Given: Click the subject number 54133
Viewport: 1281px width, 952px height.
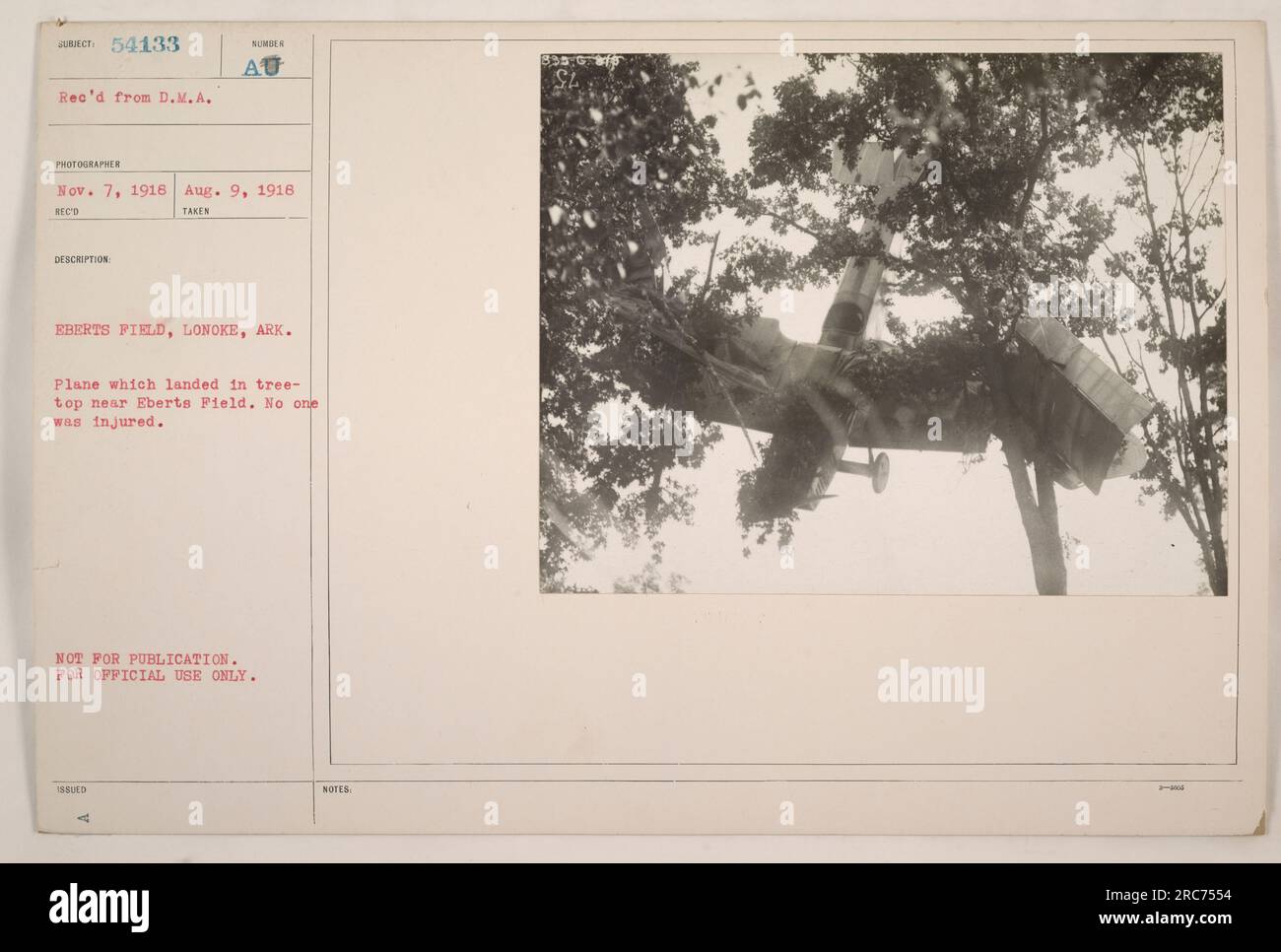Looking at the screenshot, I should [x=145, y=47].
